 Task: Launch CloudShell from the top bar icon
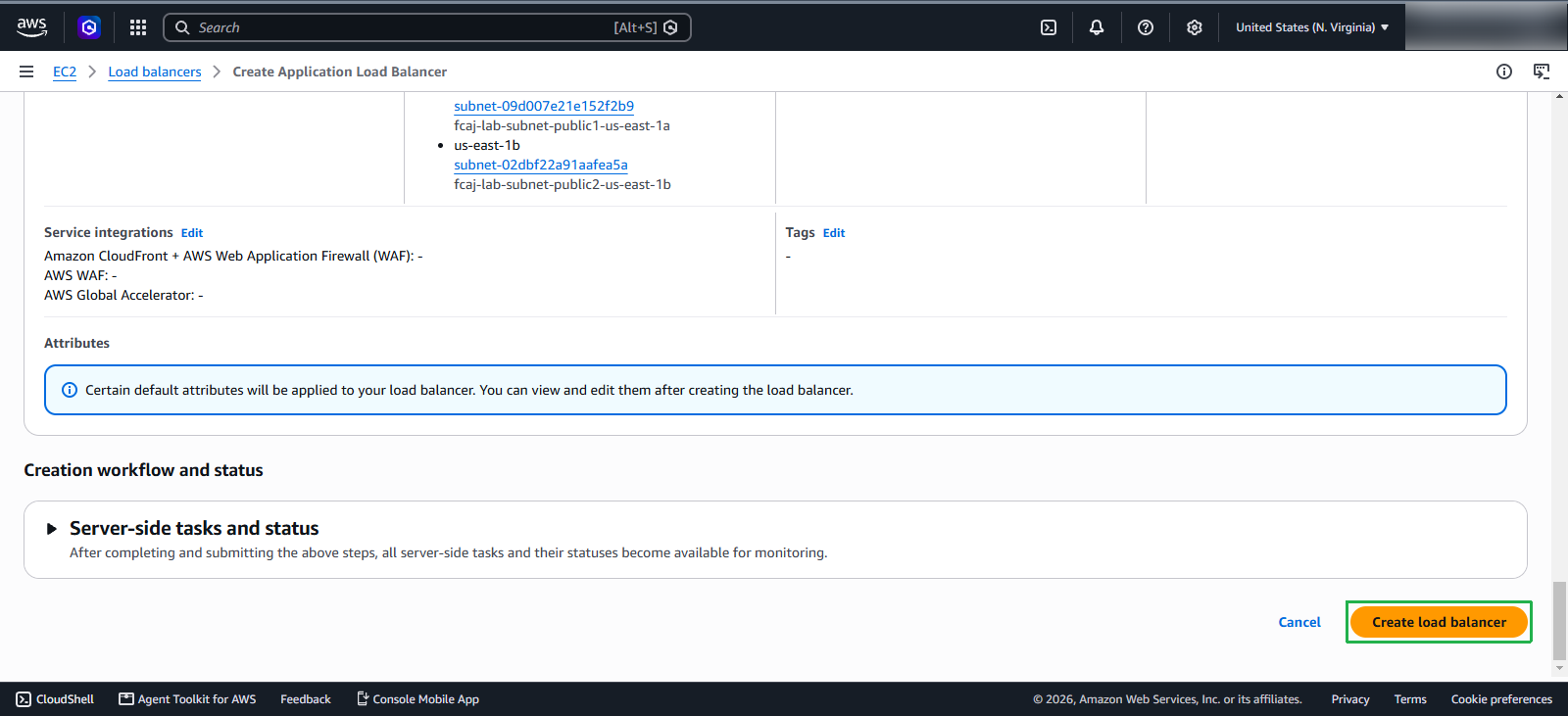tap(1049, 27)
